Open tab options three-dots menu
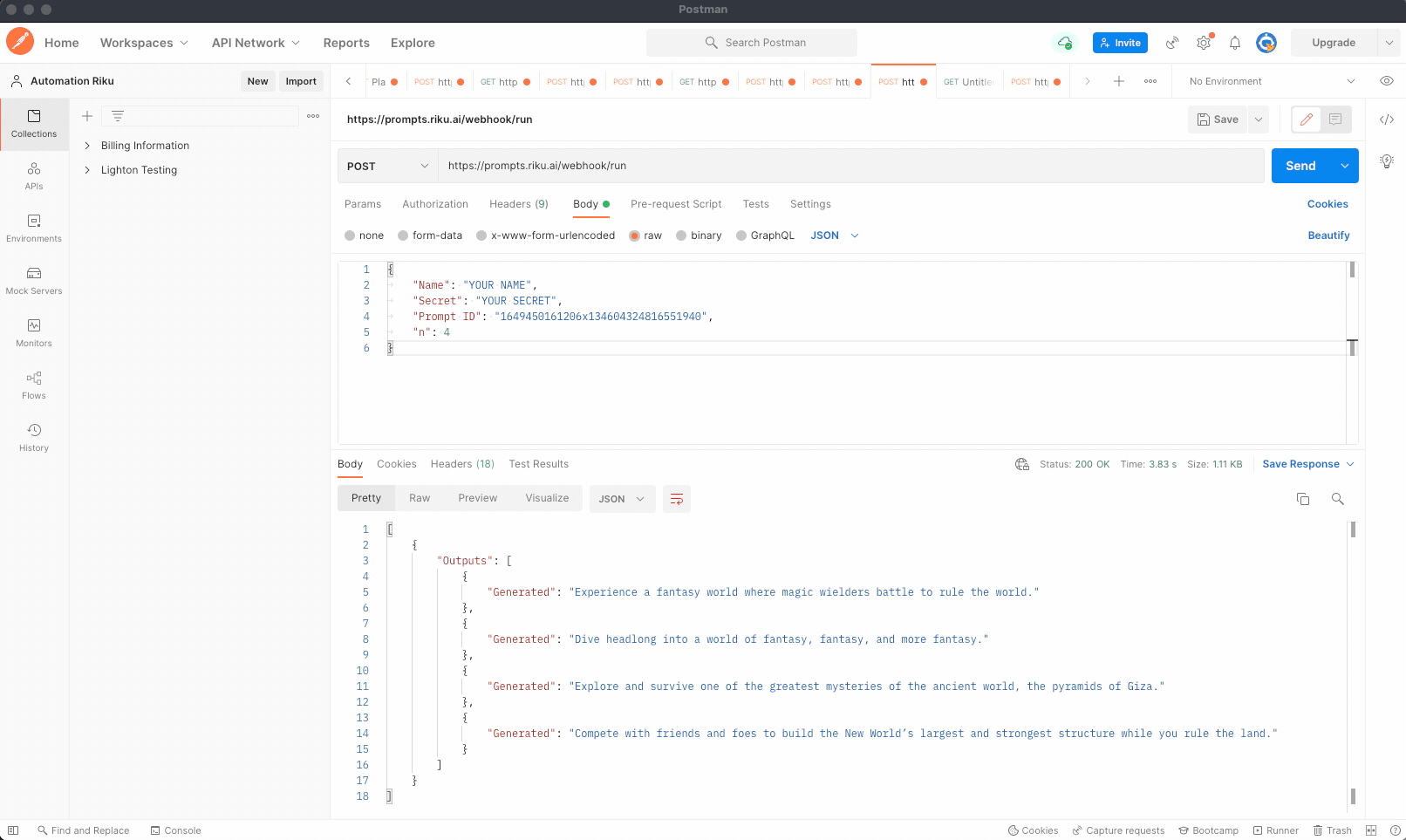Viewport: 1406px width, 840px height. coord(1150,81)
